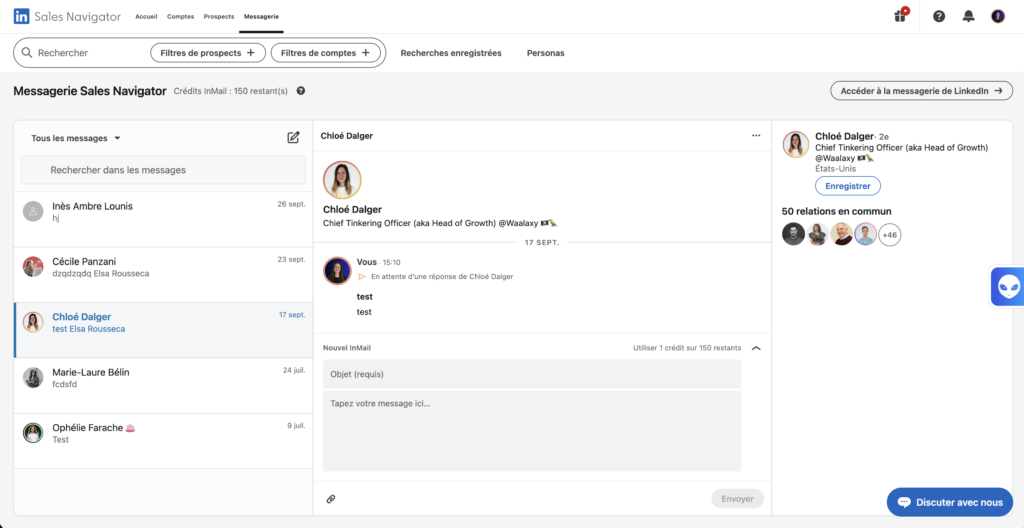1024x528 pixels.
Task: Go to the Comptes tab
Action: click(180, 16)
